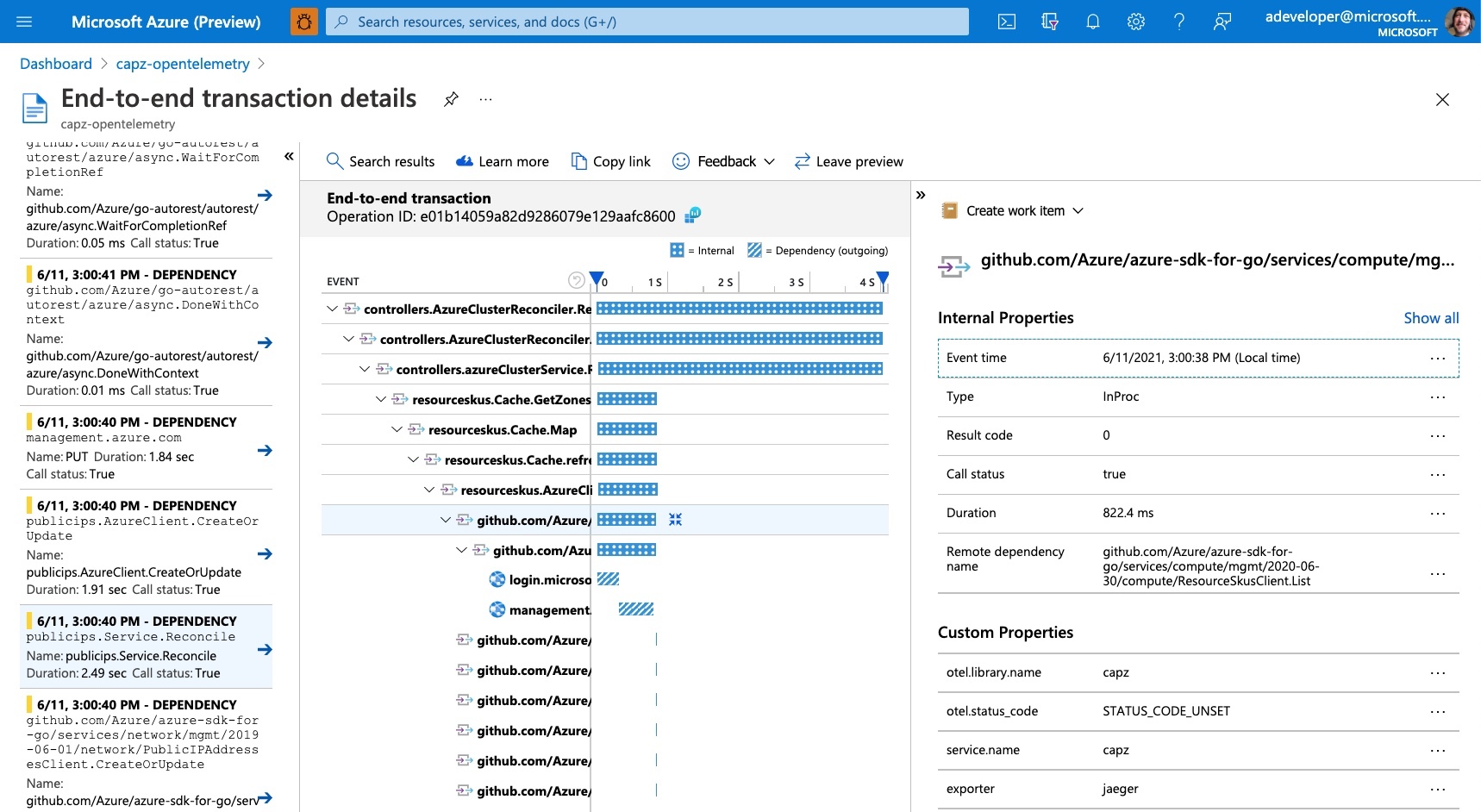The image size is (1481, 812).
Task: Open the directory and subscription filter icon
Action: tap(1050, 22)
